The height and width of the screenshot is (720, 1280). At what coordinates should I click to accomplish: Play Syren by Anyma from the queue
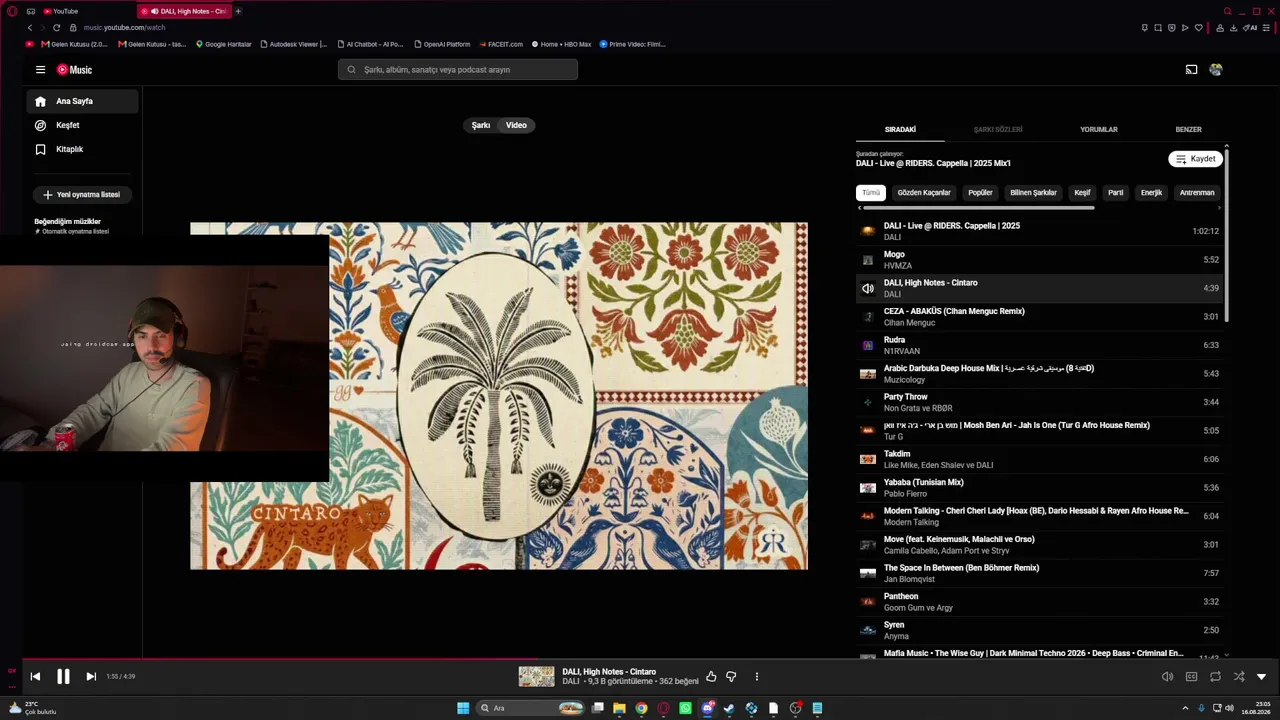point(1040,630)
